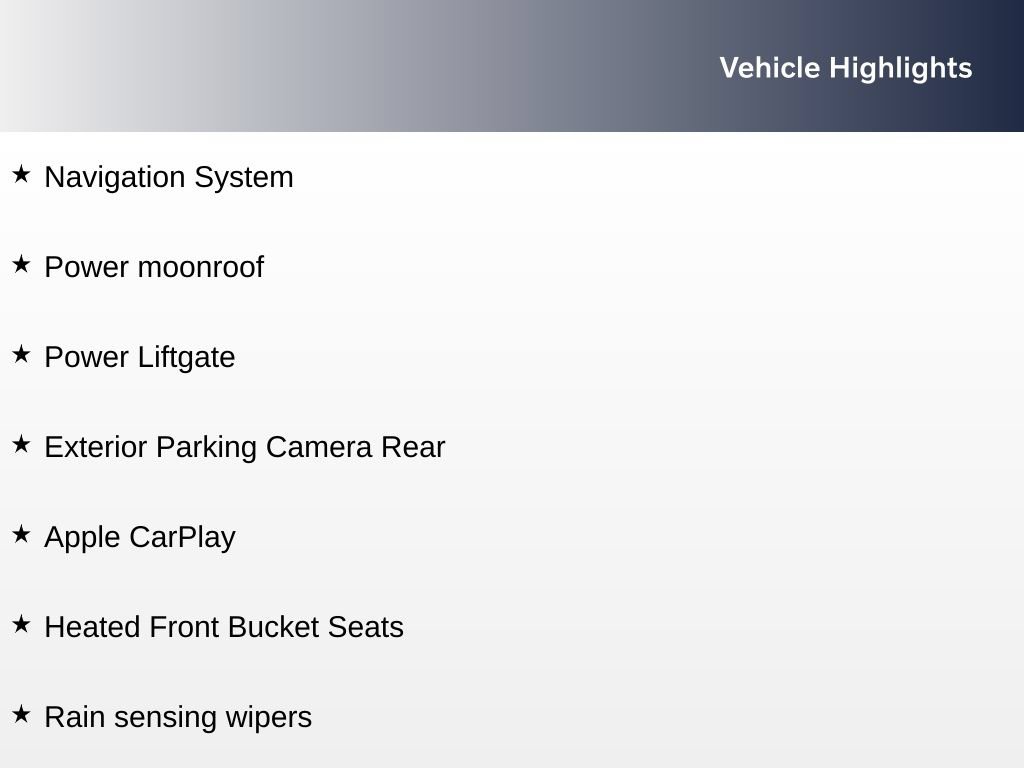The height and width of the screenshot is (768, 1024).
Task: Click the Exterior Parking Camera Rear text
Action: point(245,448)
